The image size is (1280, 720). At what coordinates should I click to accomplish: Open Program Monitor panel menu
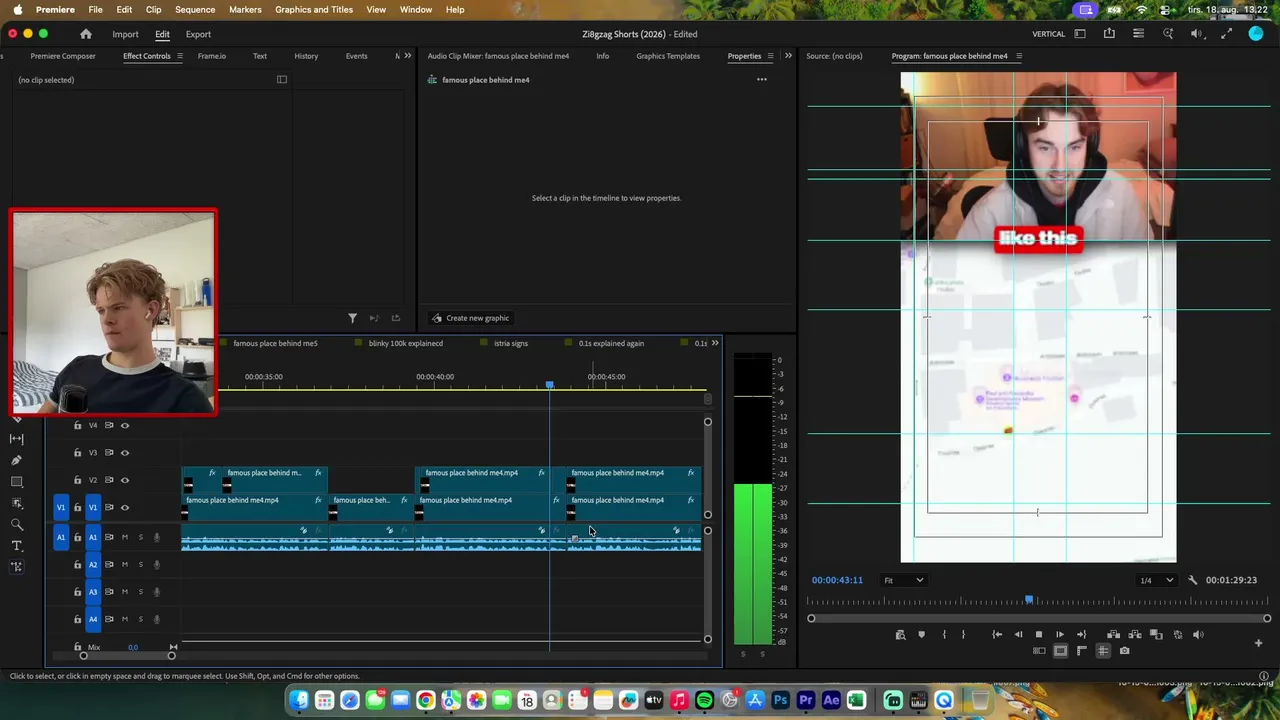1018,56
